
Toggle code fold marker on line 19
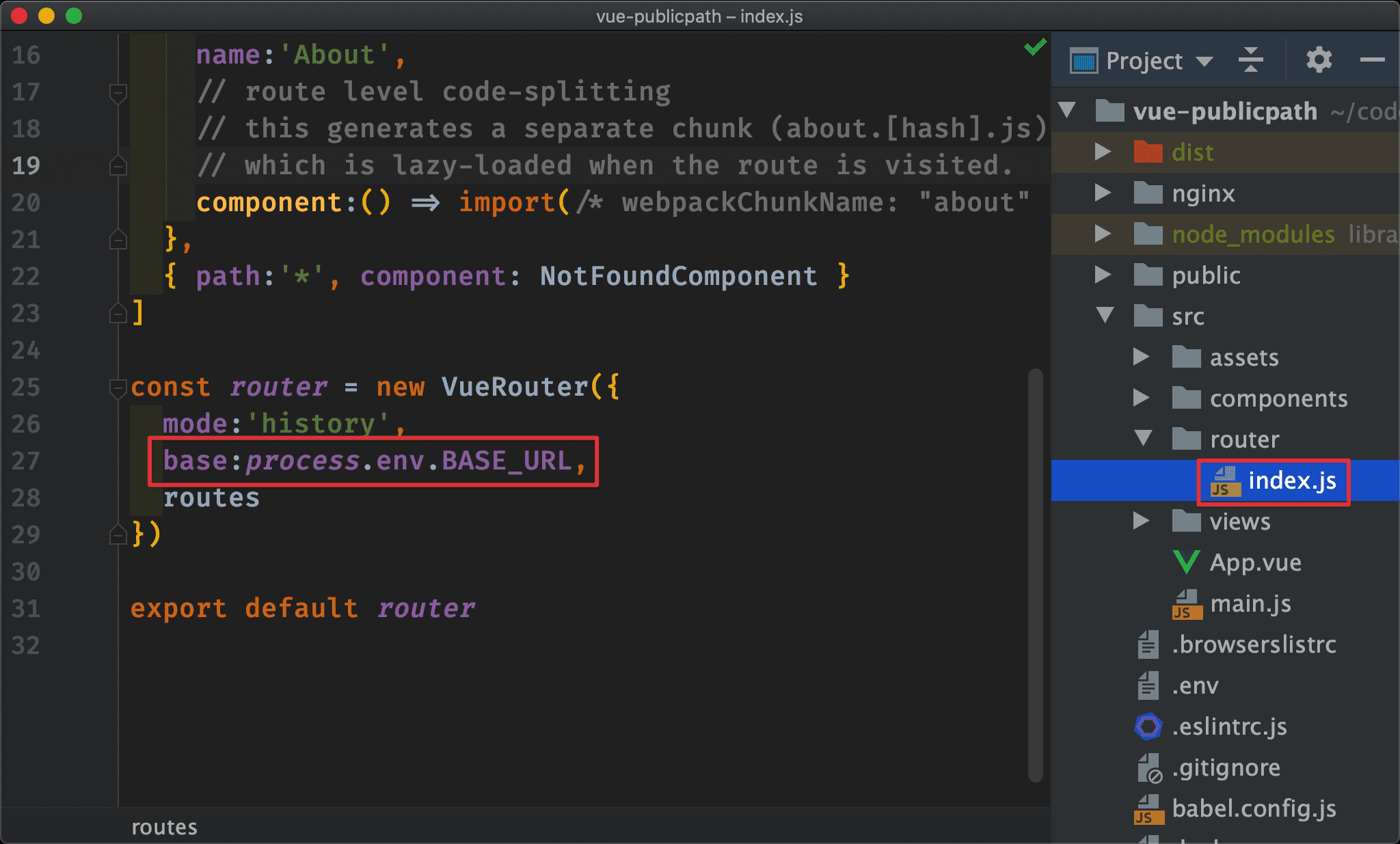coord(118,165)
